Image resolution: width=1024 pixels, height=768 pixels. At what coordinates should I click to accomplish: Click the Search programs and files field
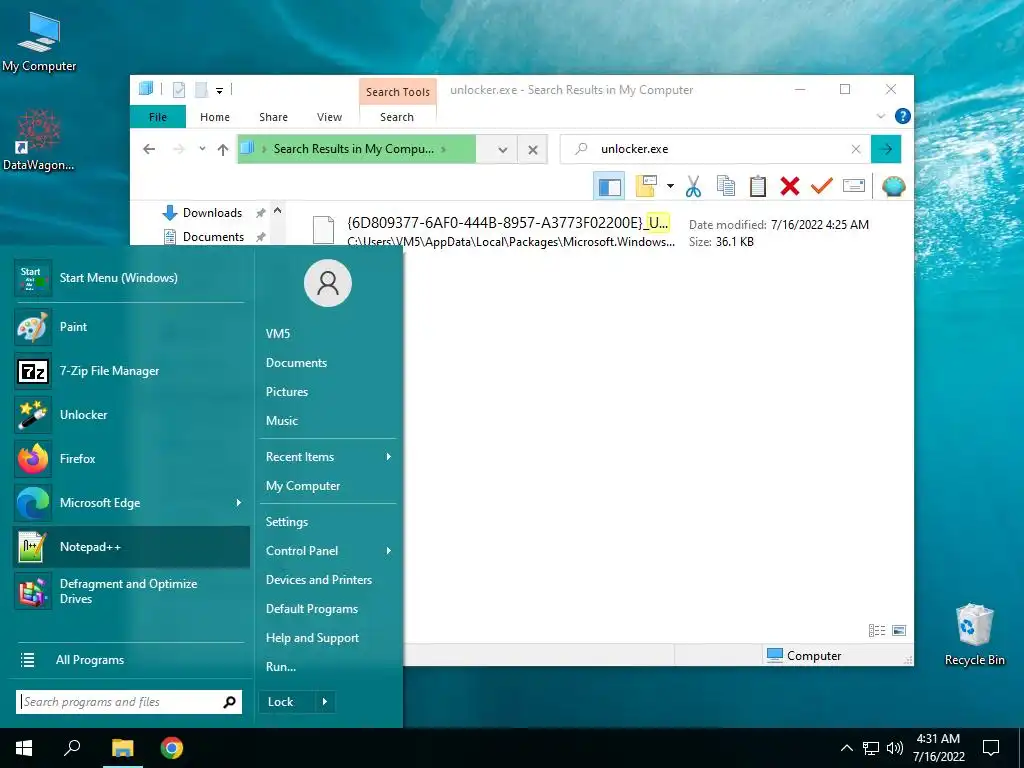129,702
